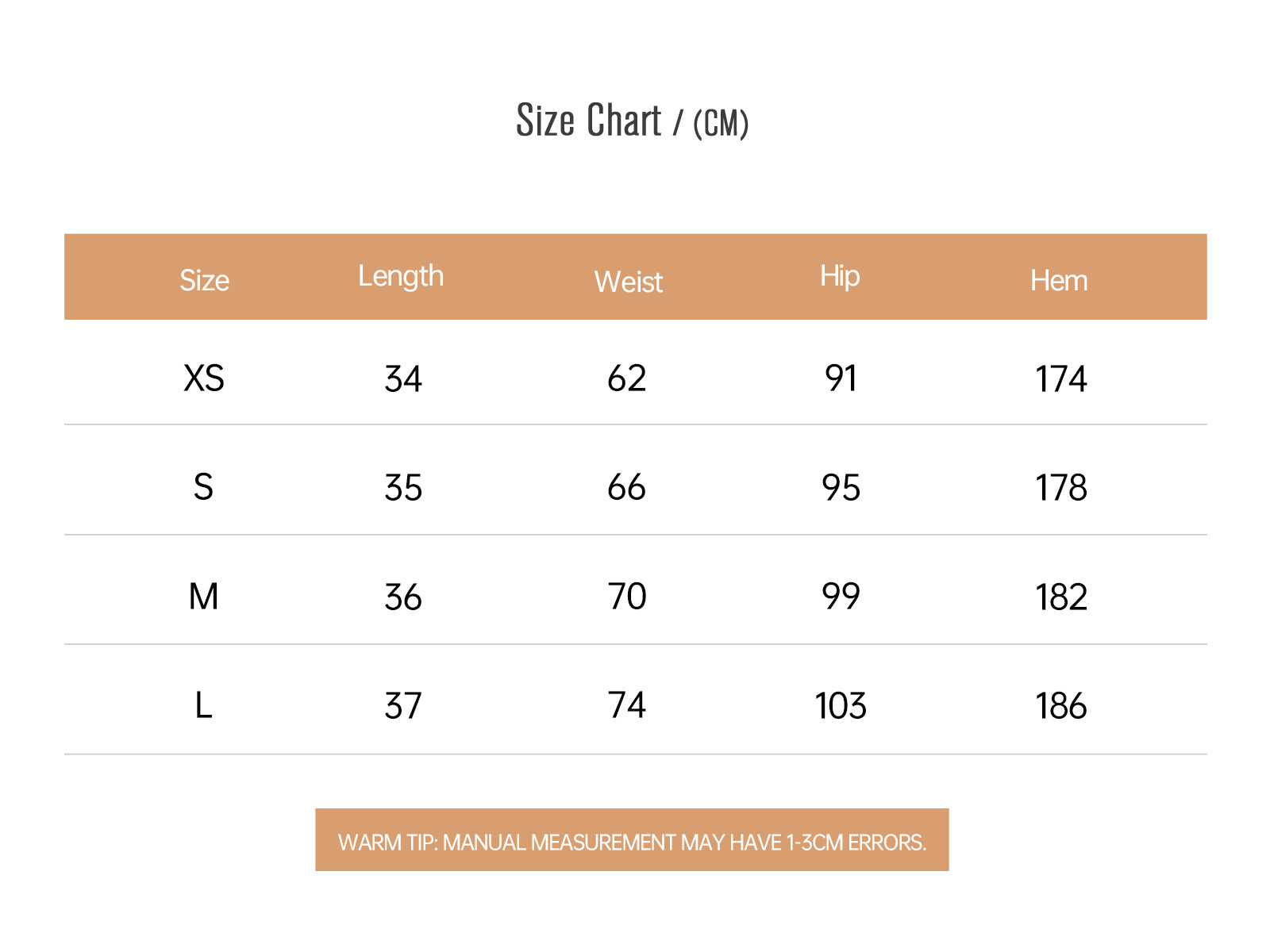
Task: Click the XS hem value 174
Action: tap(1060, 379)
